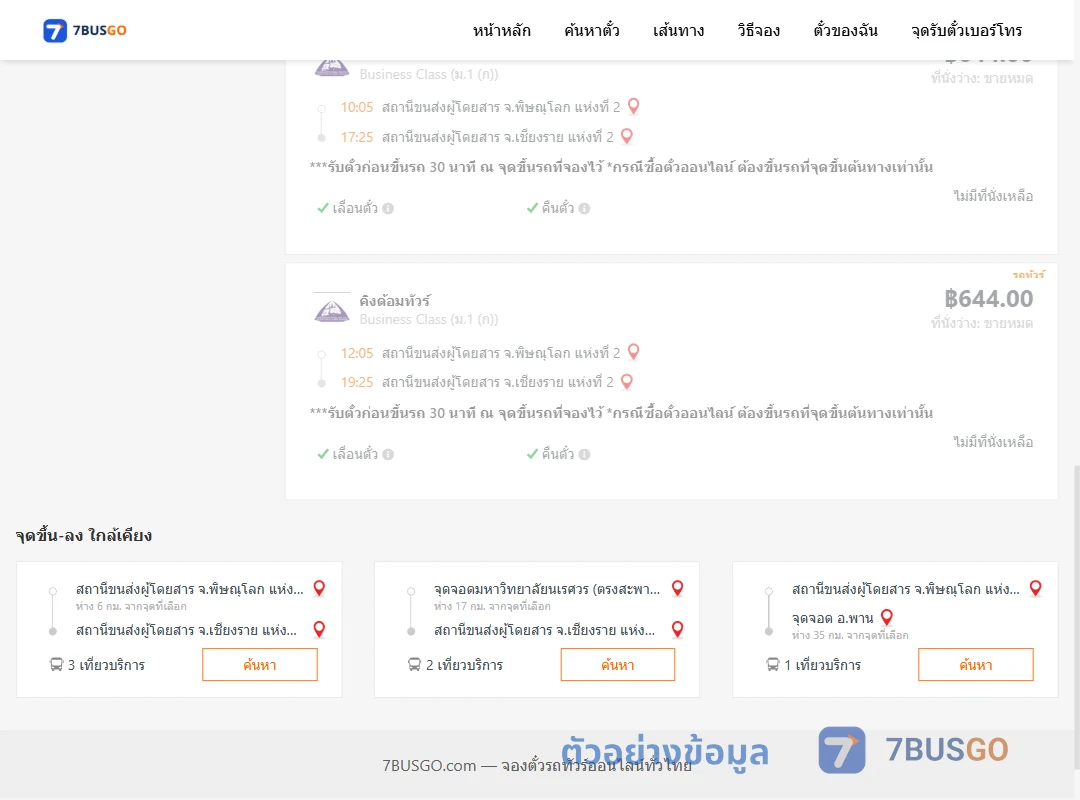This screenshot has height=800, width=1080.
Task: Click bus icon beside 1 เที่ยวบริการ
Action: pyautogui.click(x=773, y=665)
